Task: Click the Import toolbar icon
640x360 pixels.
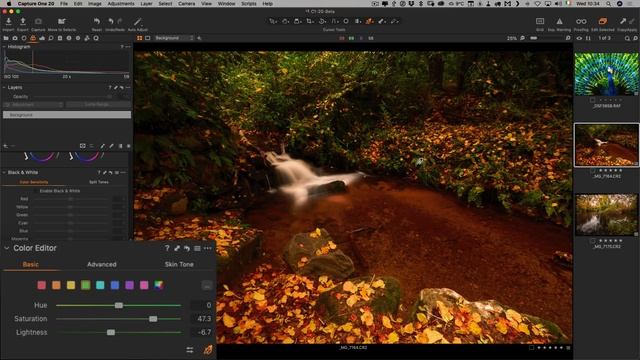Action: (8, 21)
